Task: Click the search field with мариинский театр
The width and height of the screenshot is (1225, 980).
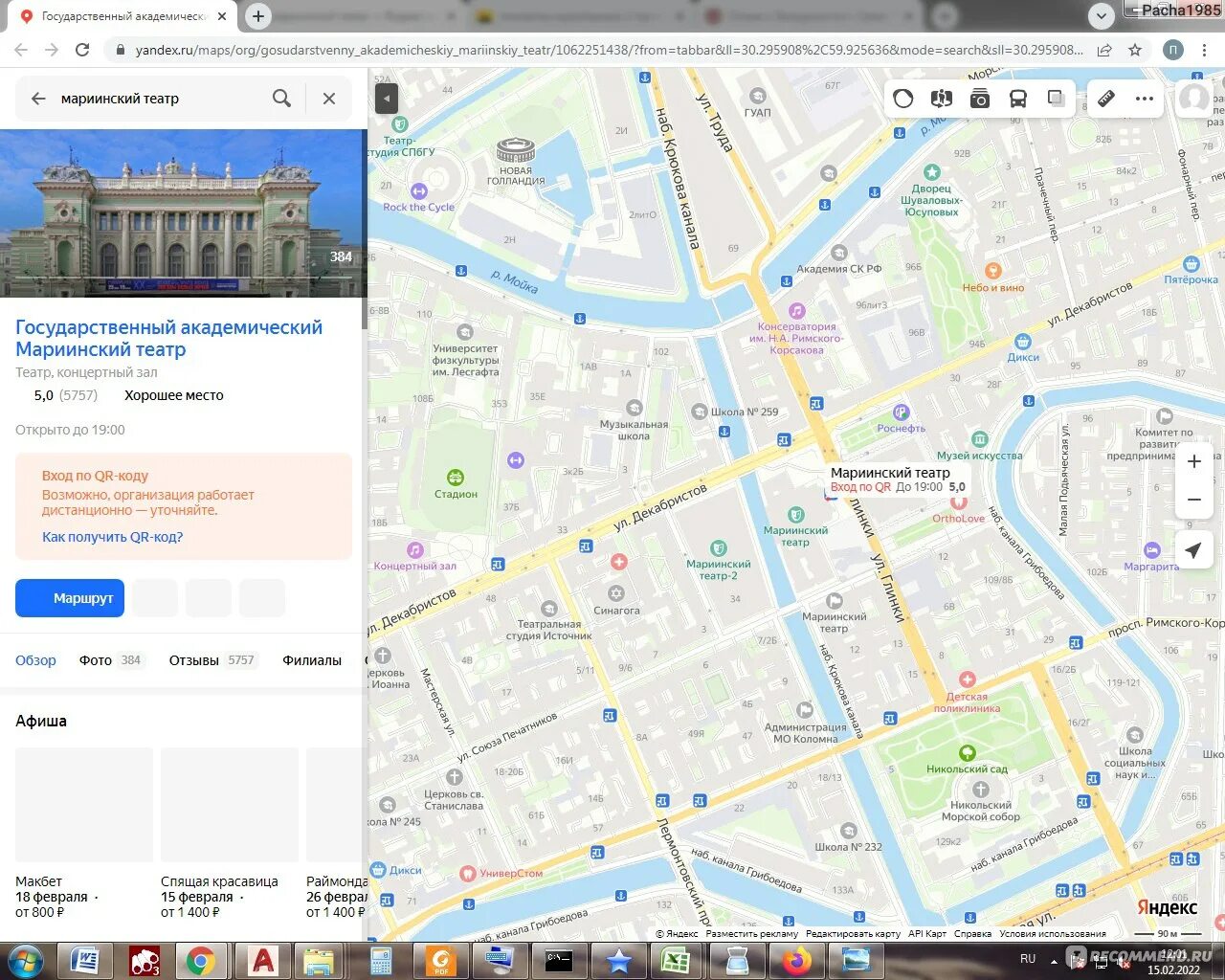Action: [x=158, y=98]
